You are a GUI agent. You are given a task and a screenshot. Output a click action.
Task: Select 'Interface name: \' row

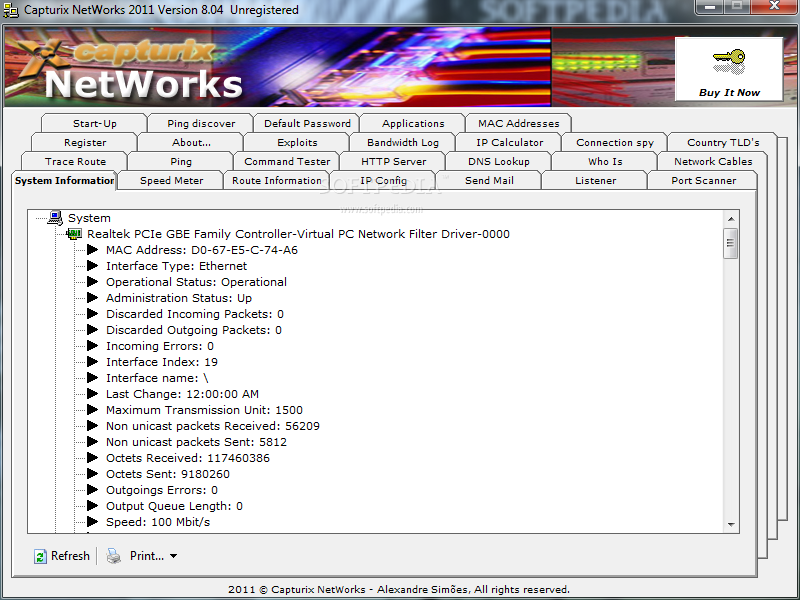click(x=157, y=378)
